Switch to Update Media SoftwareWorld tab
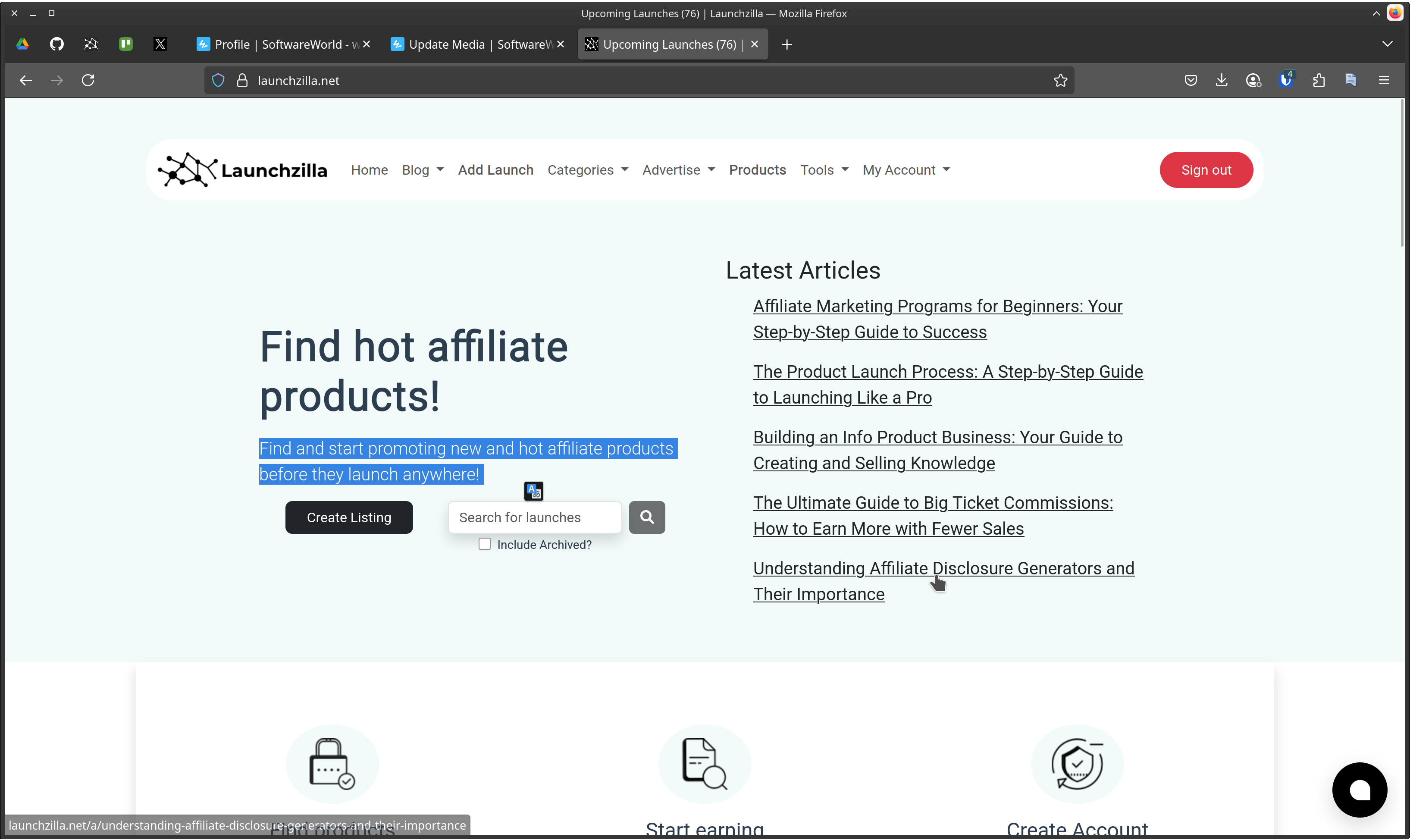The height and width of the screenshot is (840, 1410). click(474, 44)
